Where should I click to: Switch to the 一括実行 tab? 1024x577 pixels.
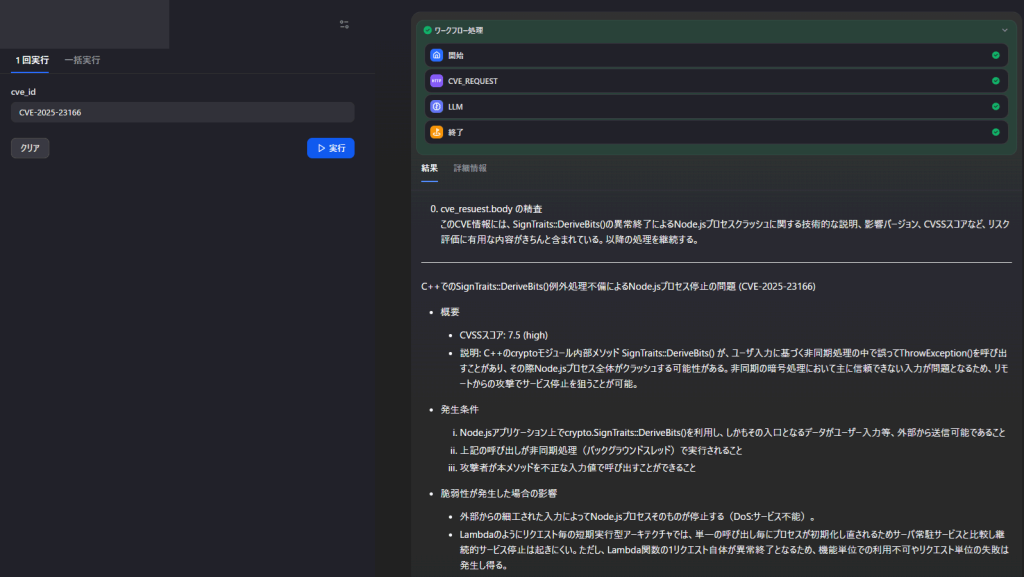(x=82, y=60)
